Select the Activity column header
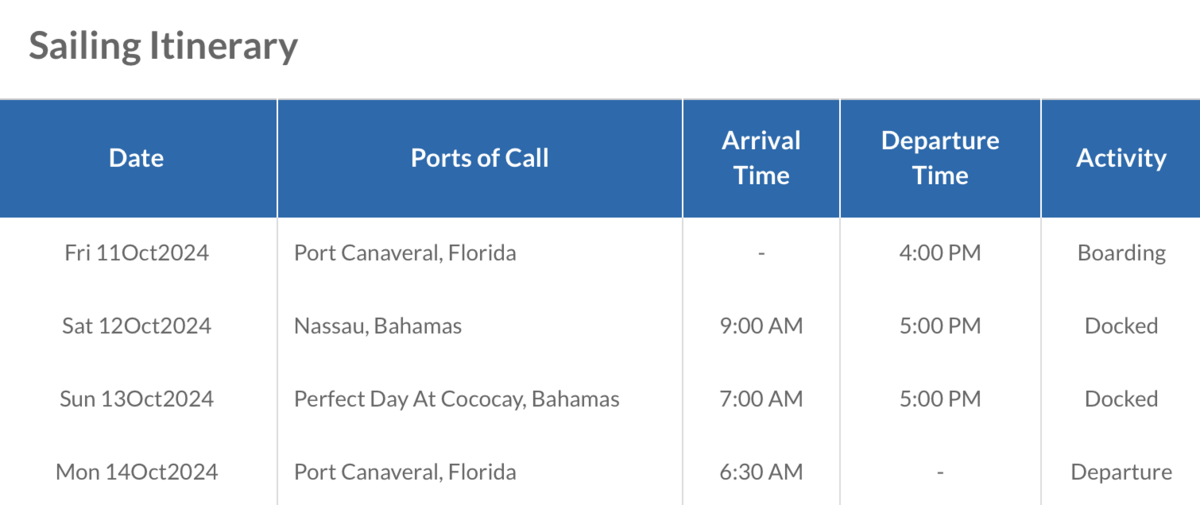Image resolution: width=1200 pixels, height=505 pixels. click(x=1121, y=158)
